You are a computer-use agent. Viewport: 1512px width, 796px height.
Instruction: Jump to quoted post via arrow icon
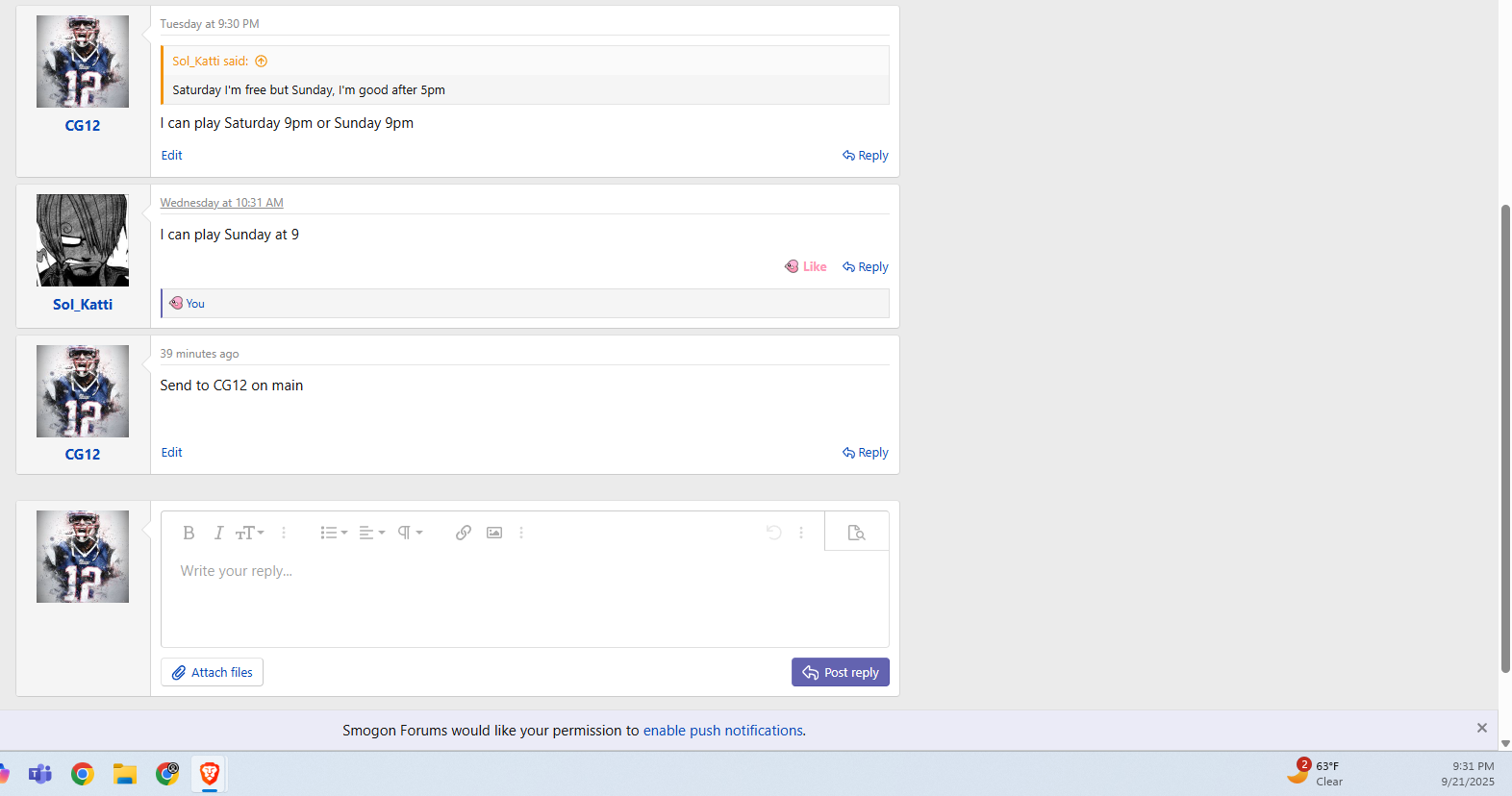pyautogui.click(x=261, y=62)
